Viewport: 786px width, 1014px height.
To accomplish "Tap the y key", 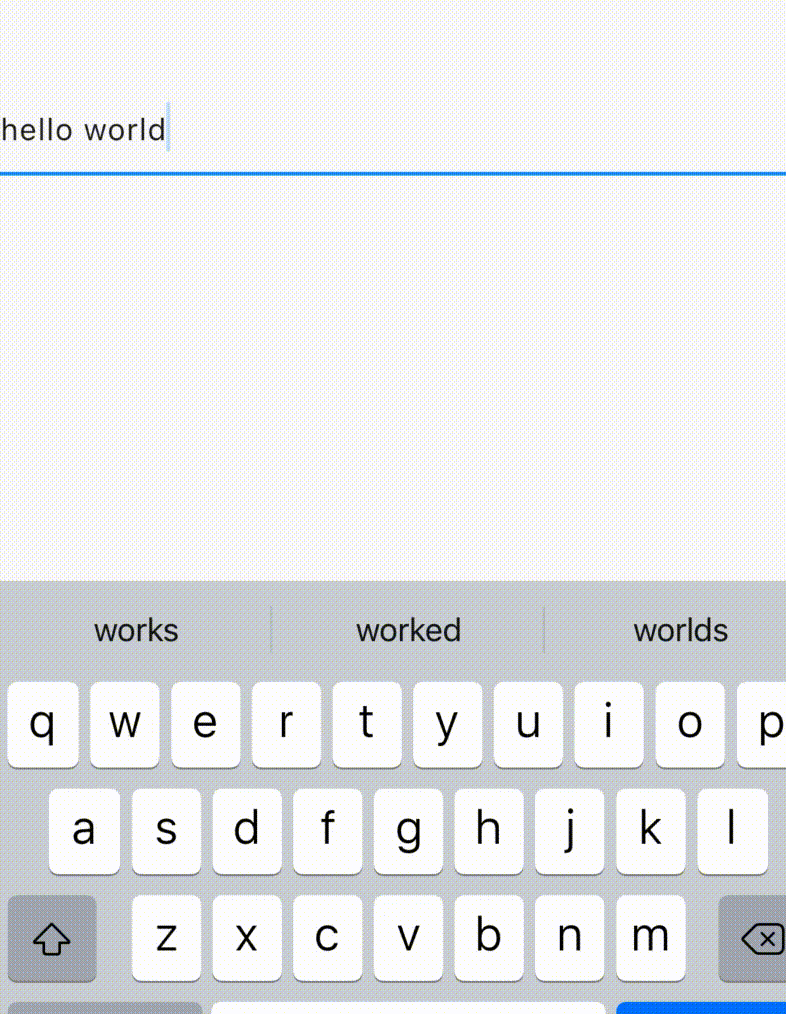I will pos(447,724).
